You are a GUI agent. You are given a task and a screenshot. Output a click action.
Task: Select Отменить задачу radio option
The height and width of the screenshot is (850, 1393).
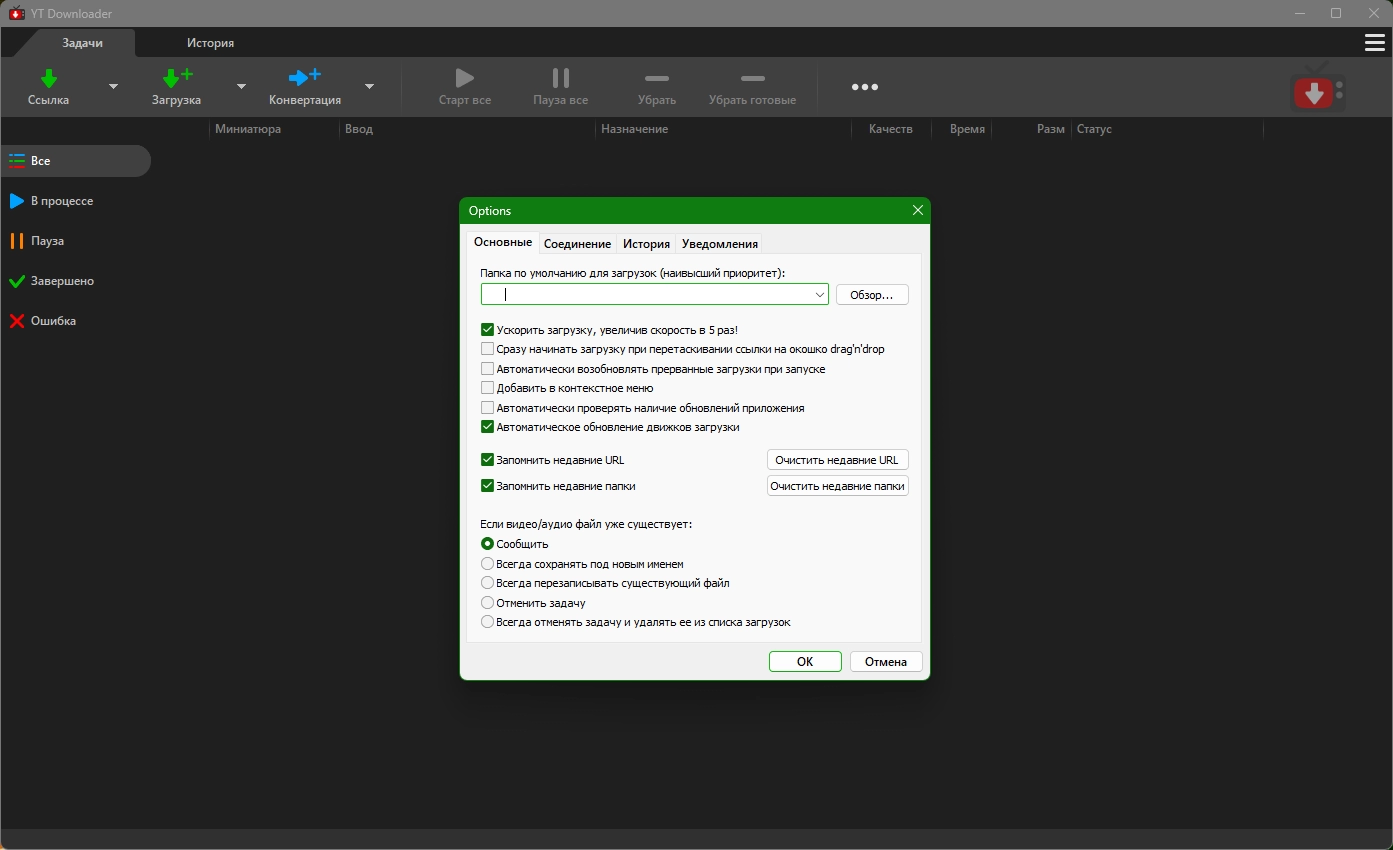(x=488, y=603)
